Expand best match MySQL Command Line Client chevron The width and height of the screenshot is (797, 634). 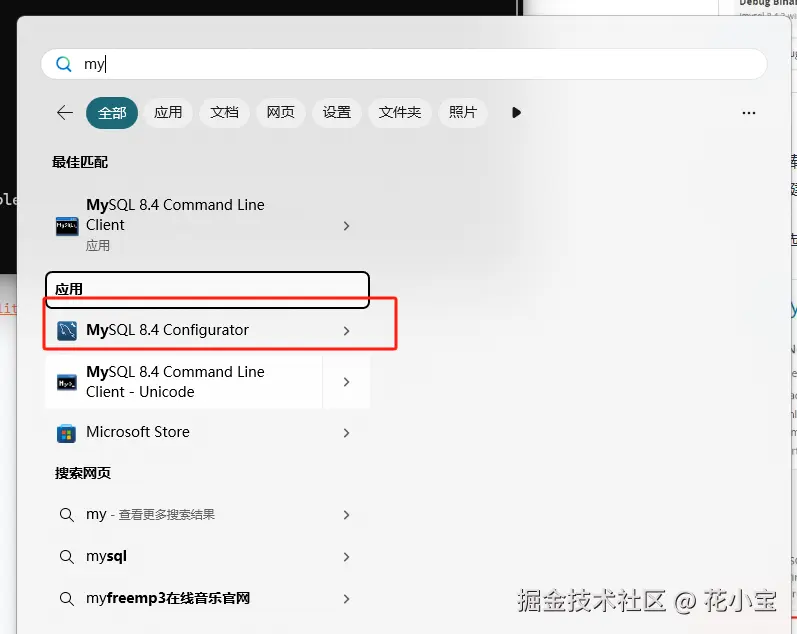coord(346,226)
